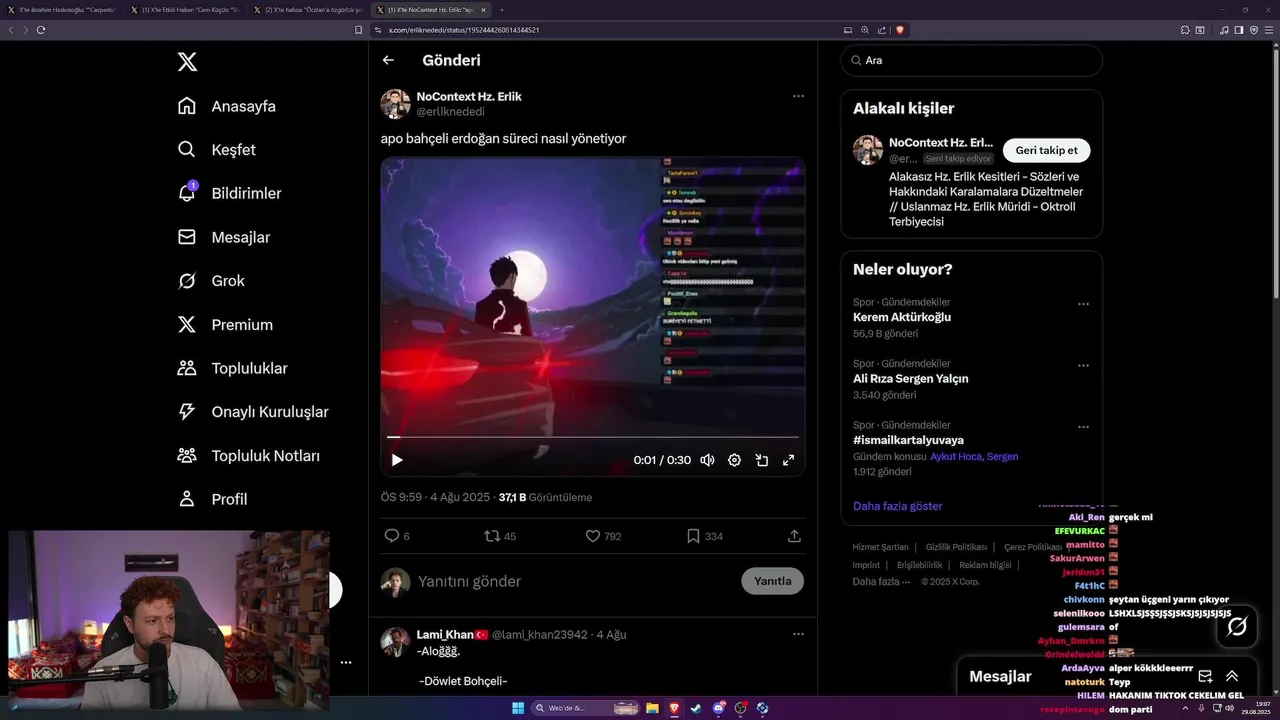Open the #ismailkartalyuvaya trend
This screenshot has width=1280, height=720.
pyautogui.click(x=908, y=440)
